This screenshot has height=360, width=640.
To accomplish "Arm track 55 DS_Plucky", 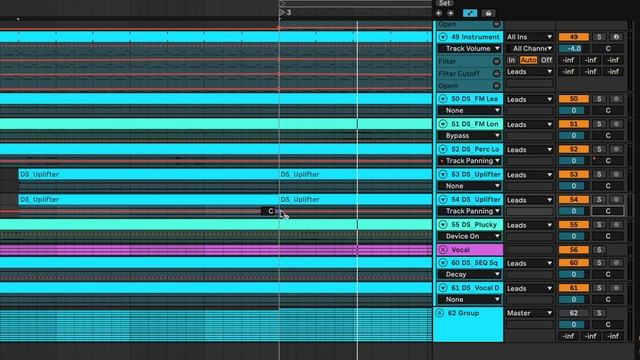I will click(616, 224).
